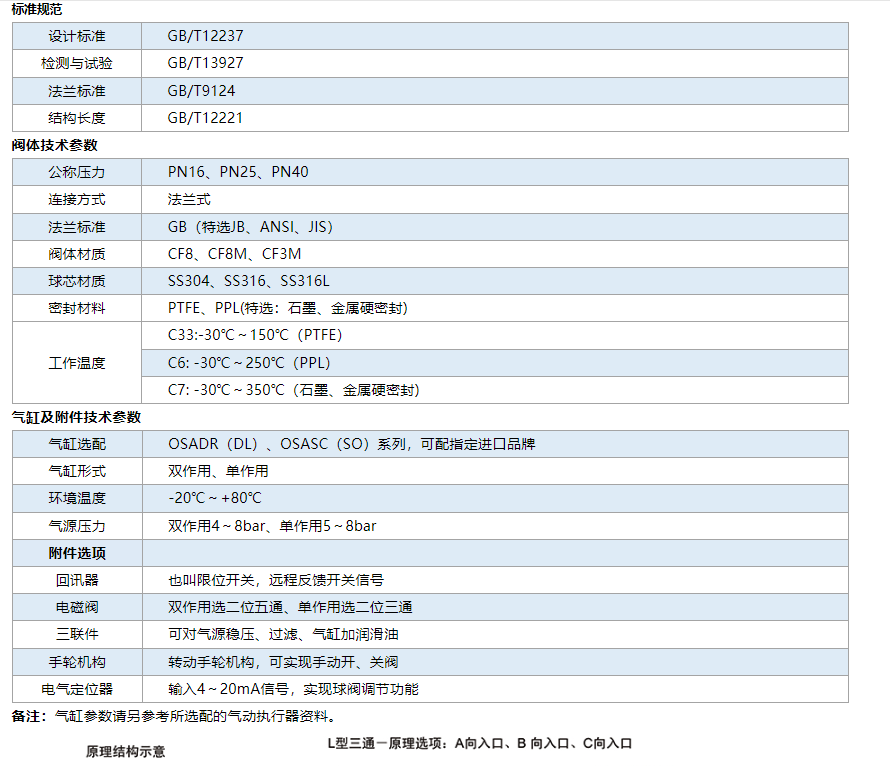Click the L型三通 principle options caption
Image resolution: width=890 pixels, height=766 pixels.
[x=479, y=743]
